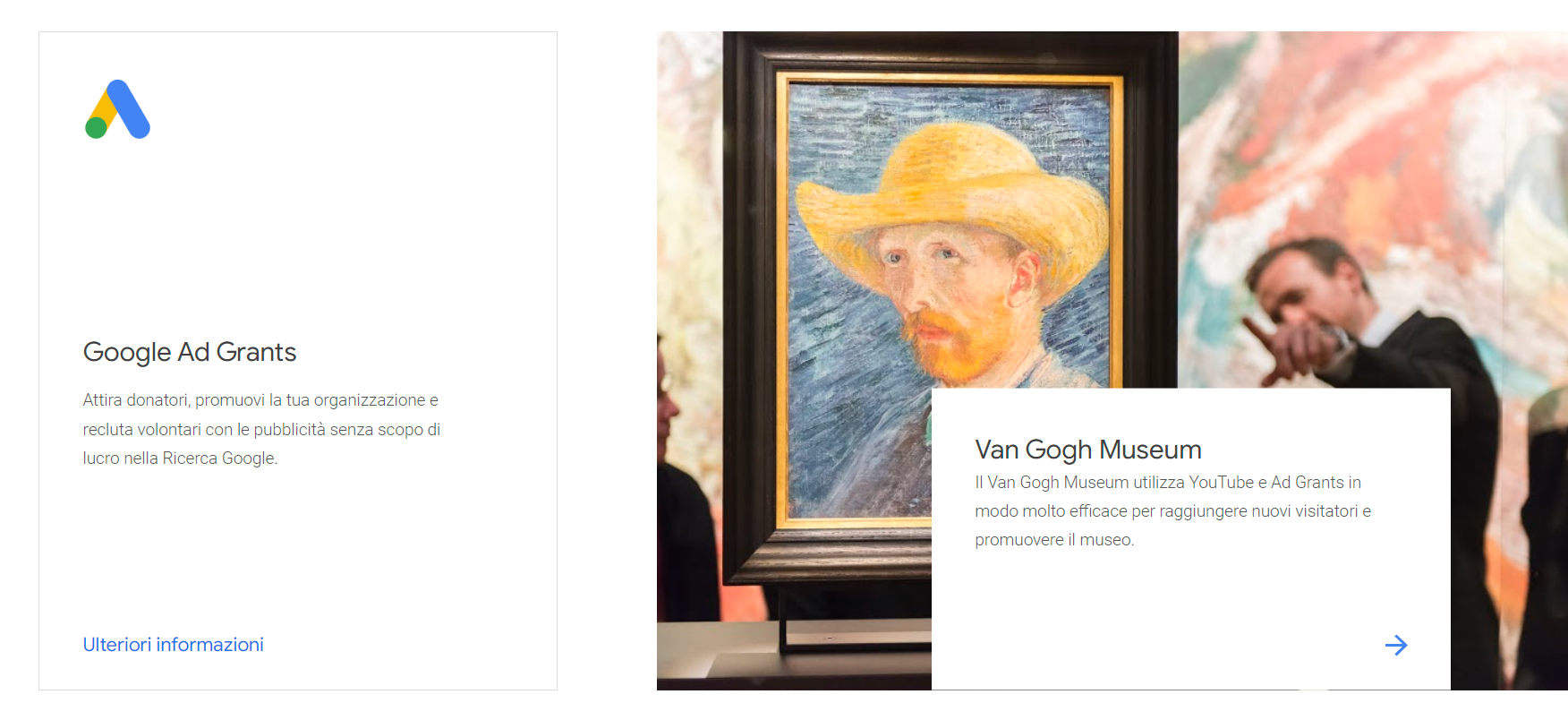Click the white Van Gogh Museum card
This screenshot has width=1568, height=720.
click(x=1190, y=539)
